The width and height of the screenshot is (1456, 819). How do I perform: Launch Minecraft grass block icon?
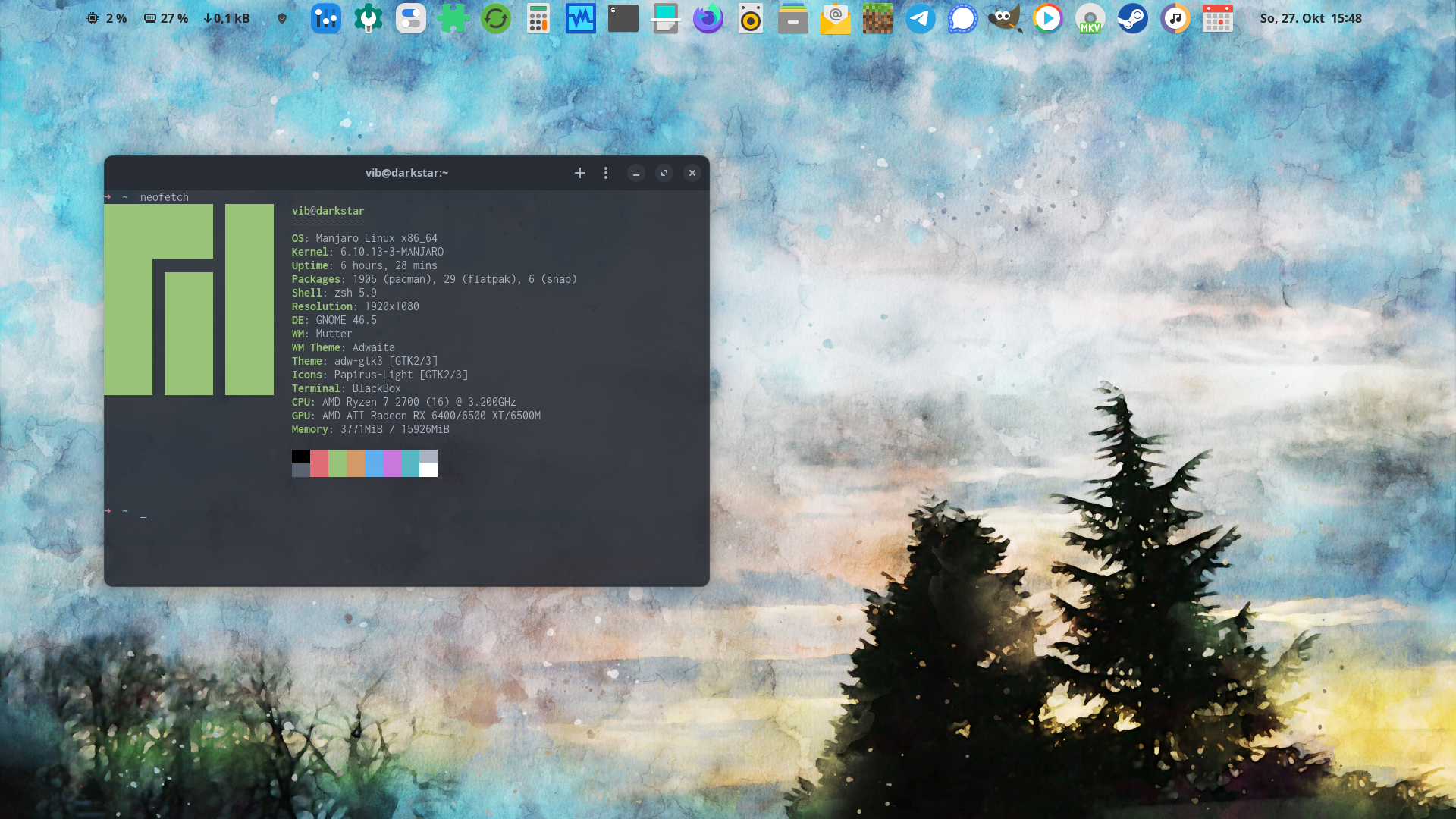(x=877, y=18)
